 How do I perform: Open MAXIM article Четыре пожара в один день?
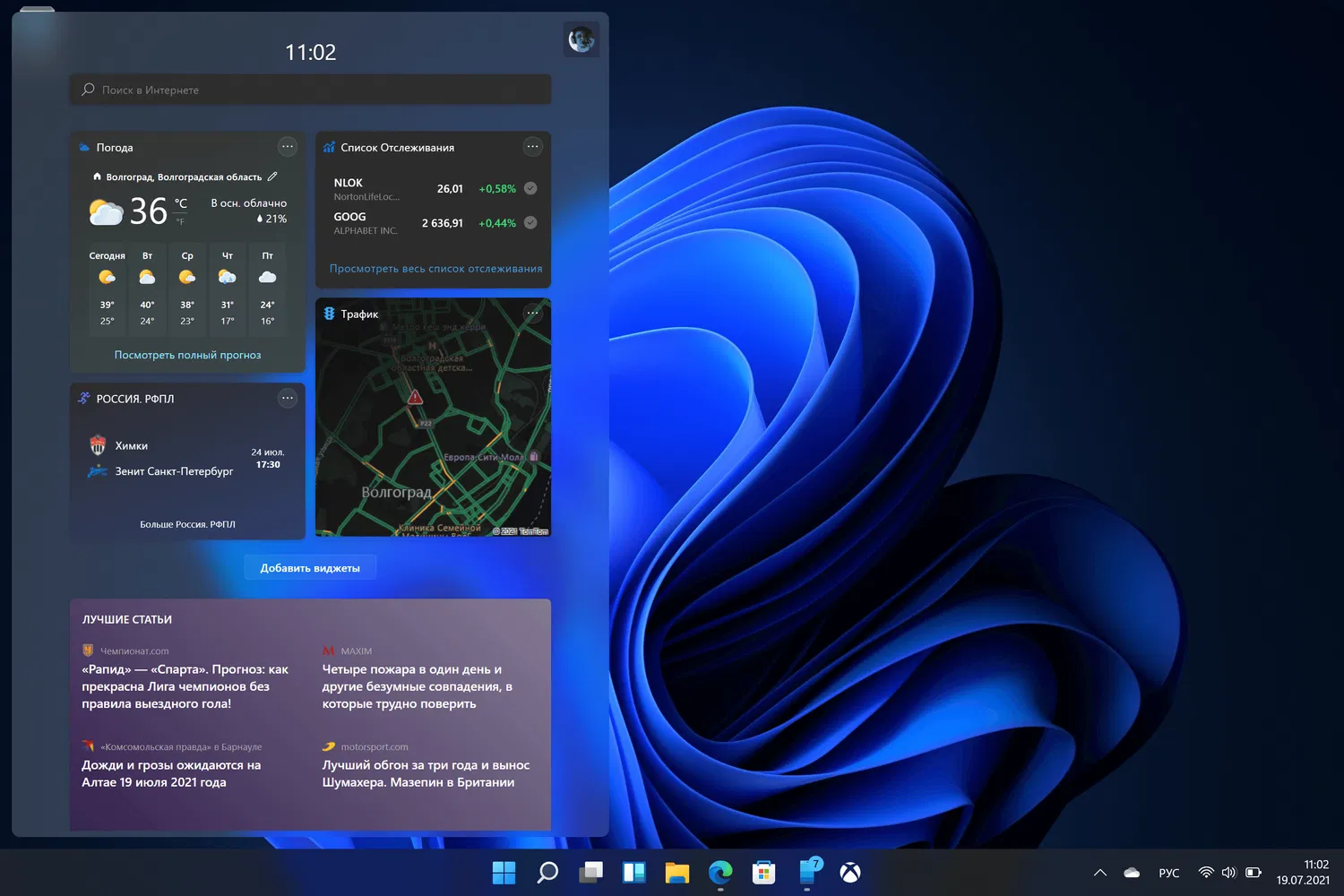(x=418, y=686)
